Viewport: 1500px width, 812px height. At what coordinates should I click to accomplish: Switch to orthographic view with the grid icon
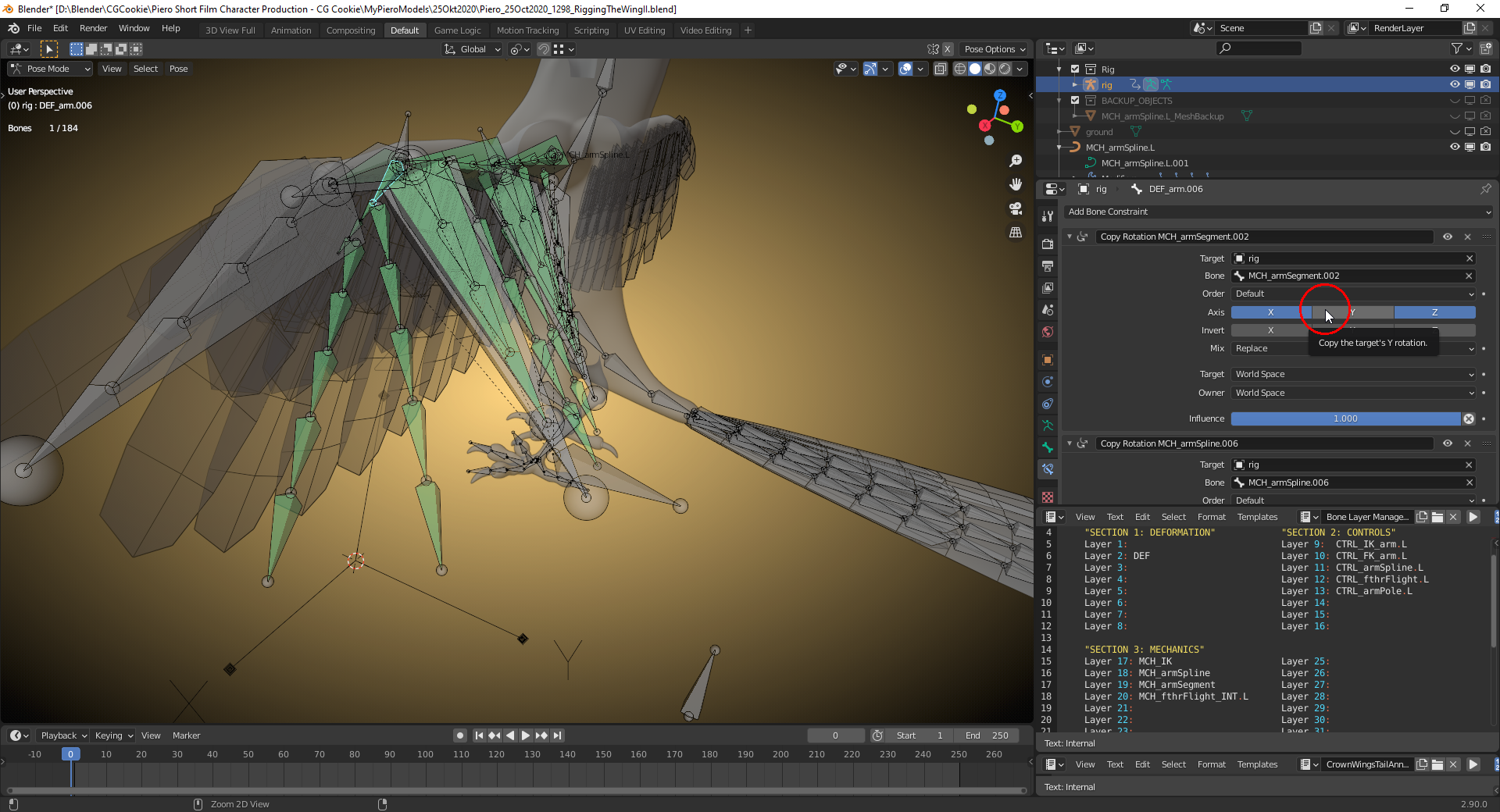pyautogui.click(x=1016, y=233)
